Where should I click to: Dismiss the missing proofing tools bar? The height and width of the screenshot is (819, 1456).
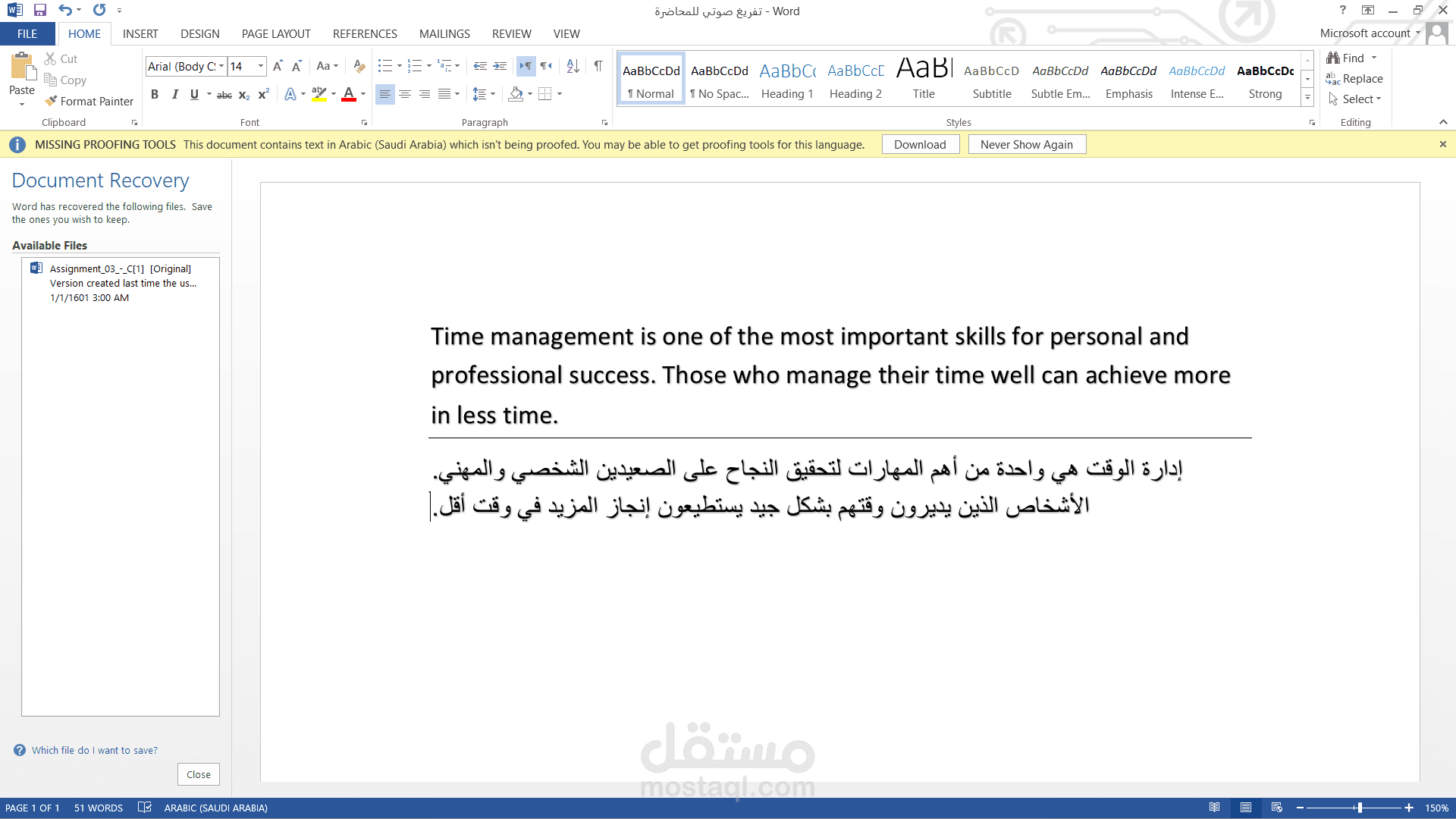click(x=1442, y=144)
